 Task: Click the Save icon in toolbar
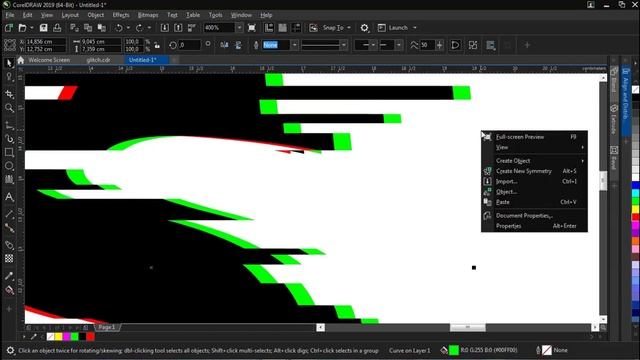coord(43,28)
